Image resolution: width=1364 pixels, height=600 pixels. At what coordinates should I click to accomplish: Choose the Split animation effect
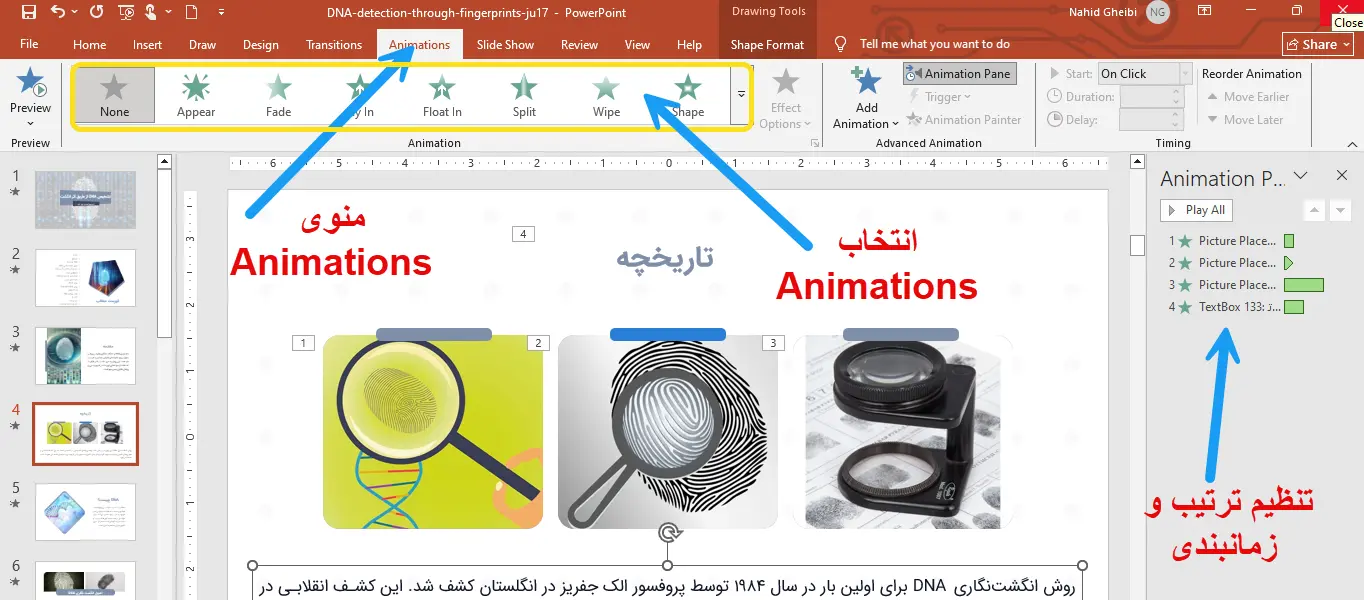[524, 95]
